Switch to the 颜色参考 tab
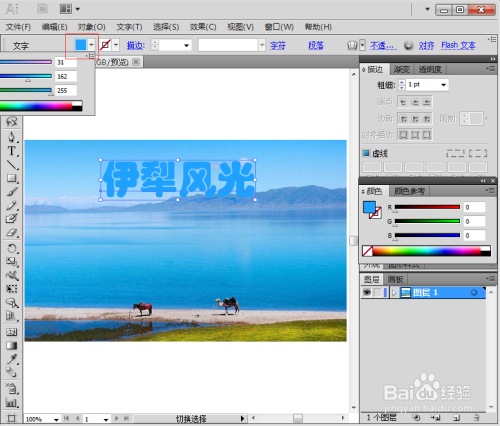Image resolution: width=500 pixels, height=426 pixels. 409,191
